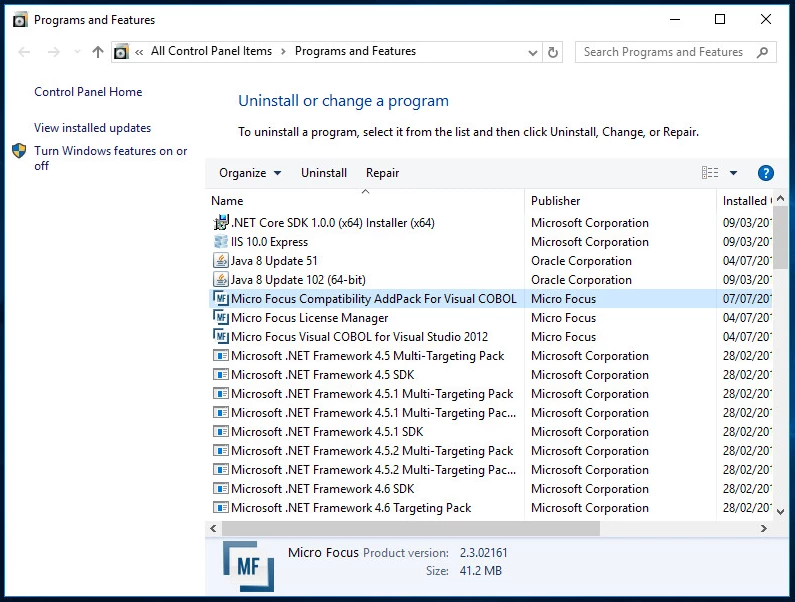Refresh the Programs and Features list
This screenshot has width=795, height=602.
pyautogui.click(x=553, y=52)
